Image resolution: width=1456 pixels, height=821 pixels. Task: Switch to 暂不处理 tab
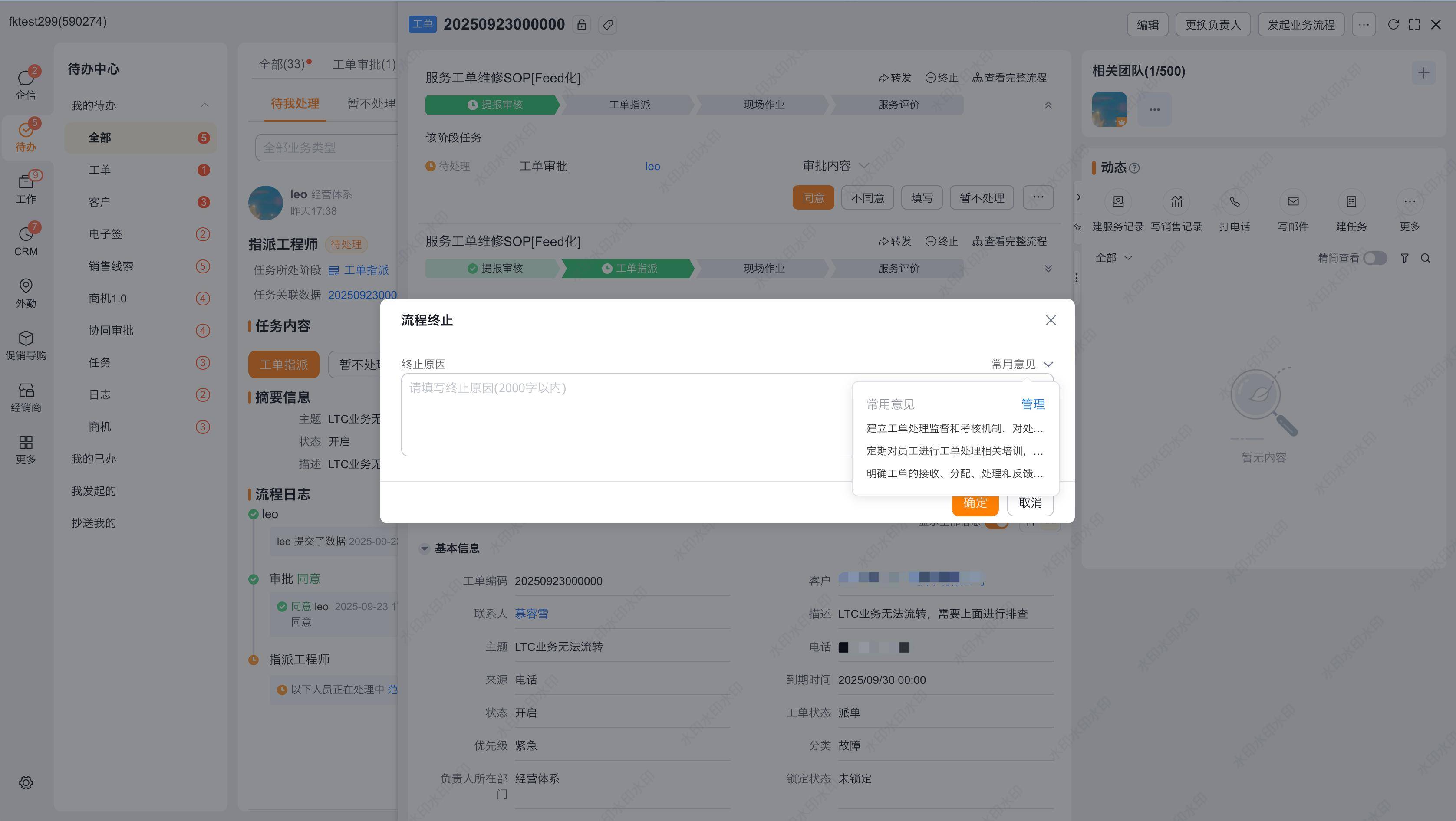(x=371, y=103)
